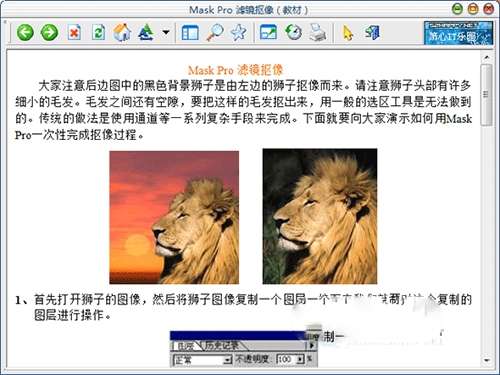Open favorites with the star icon

click(239, 32)
